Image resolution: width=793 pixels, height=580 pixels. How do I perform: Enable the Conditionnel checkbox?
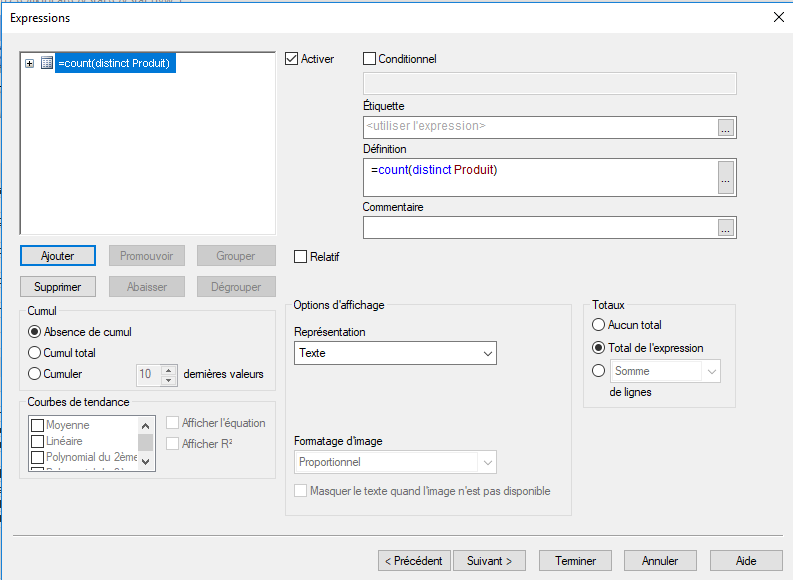click(369, 59)
